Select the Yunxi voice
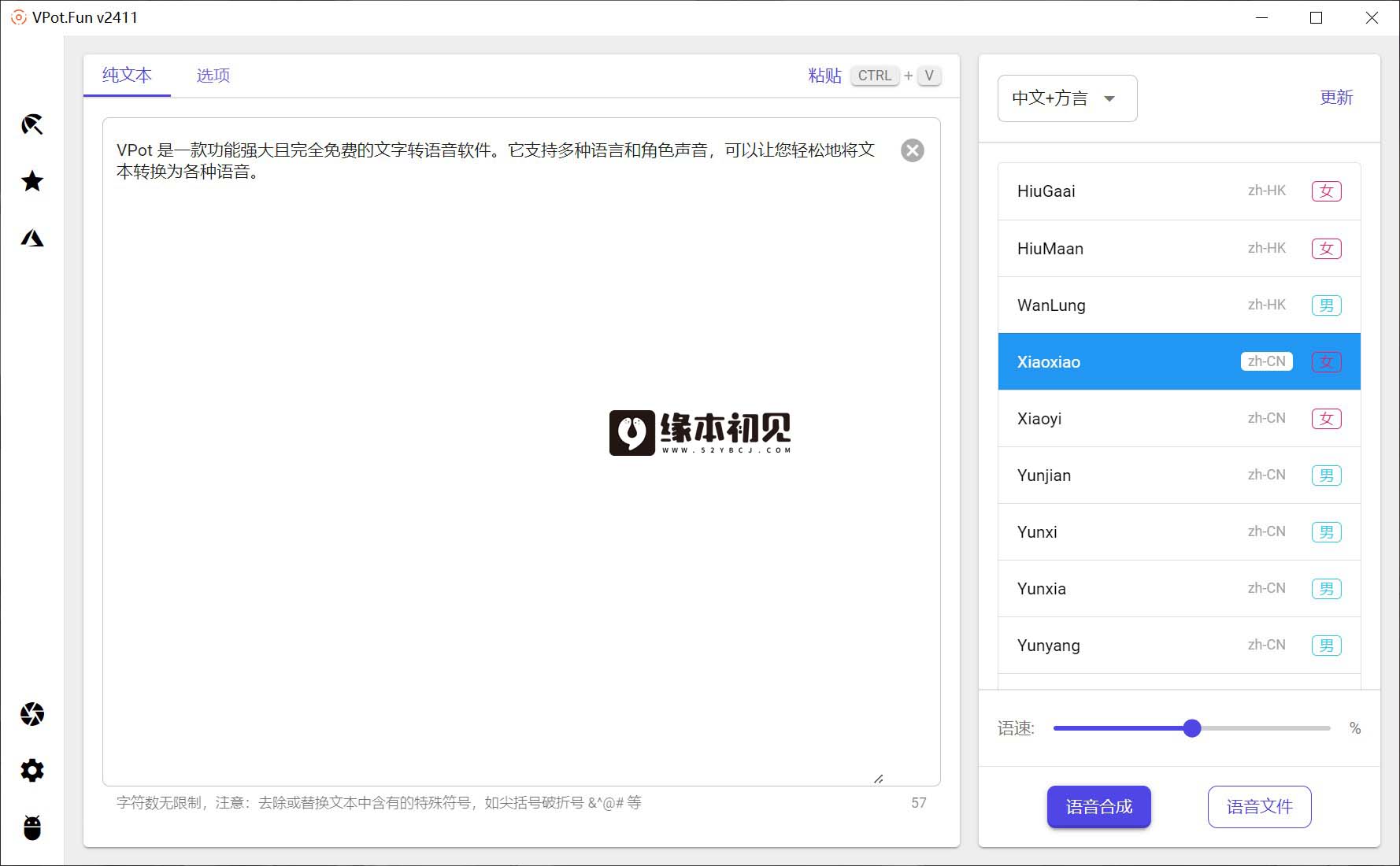Screen dimensions: 1400x866 point(1180,532)
